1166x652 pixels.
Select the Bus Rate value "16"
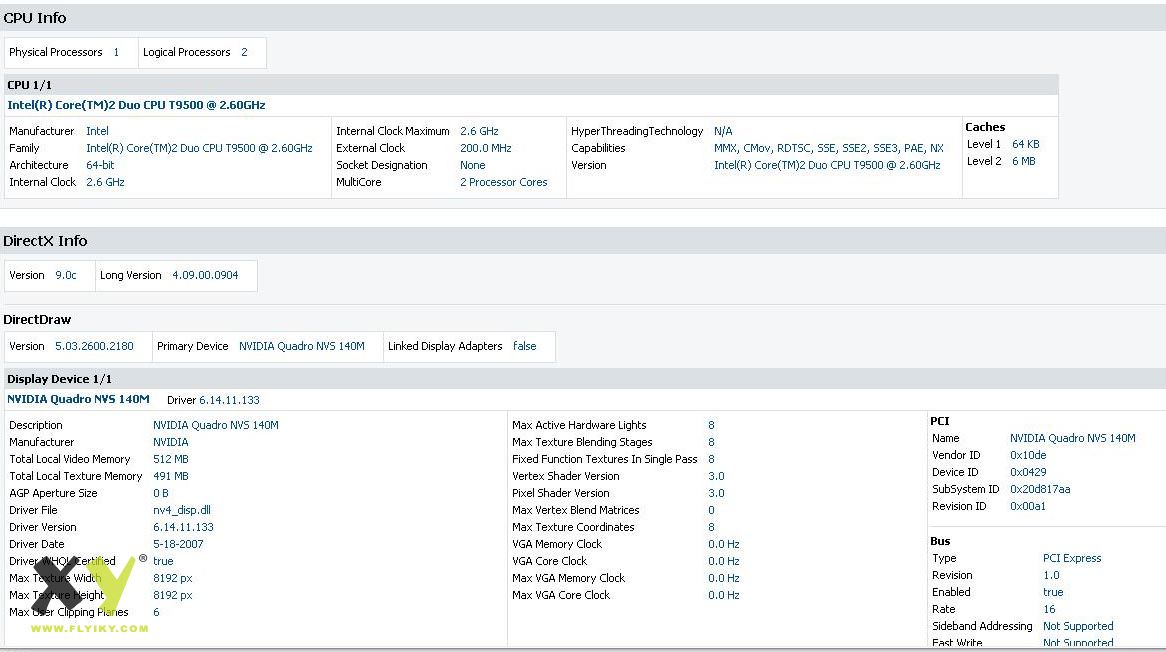coord(1049,610)
